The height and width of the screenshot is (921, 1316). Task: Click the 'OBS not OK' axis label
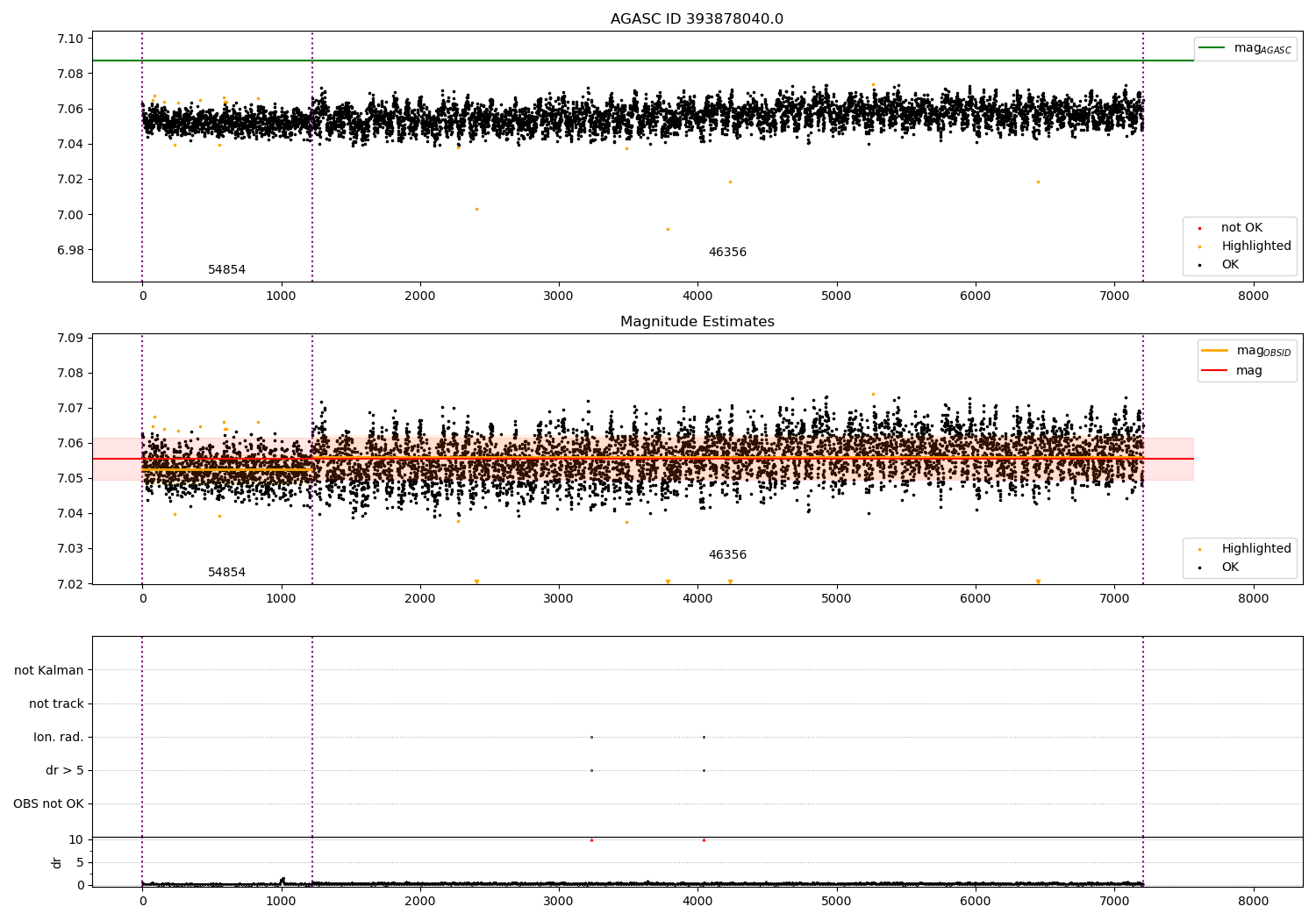click(x=48, y=804)
